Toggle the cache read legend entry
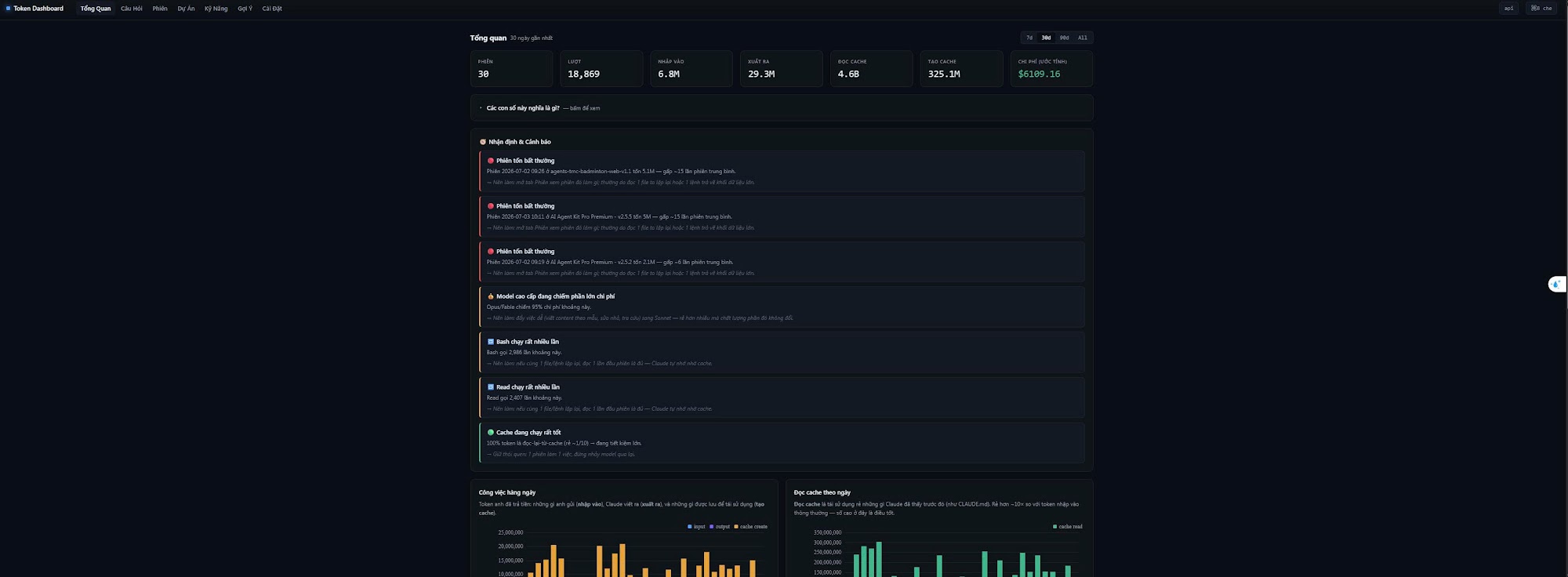 click(x=1067, y=527)
